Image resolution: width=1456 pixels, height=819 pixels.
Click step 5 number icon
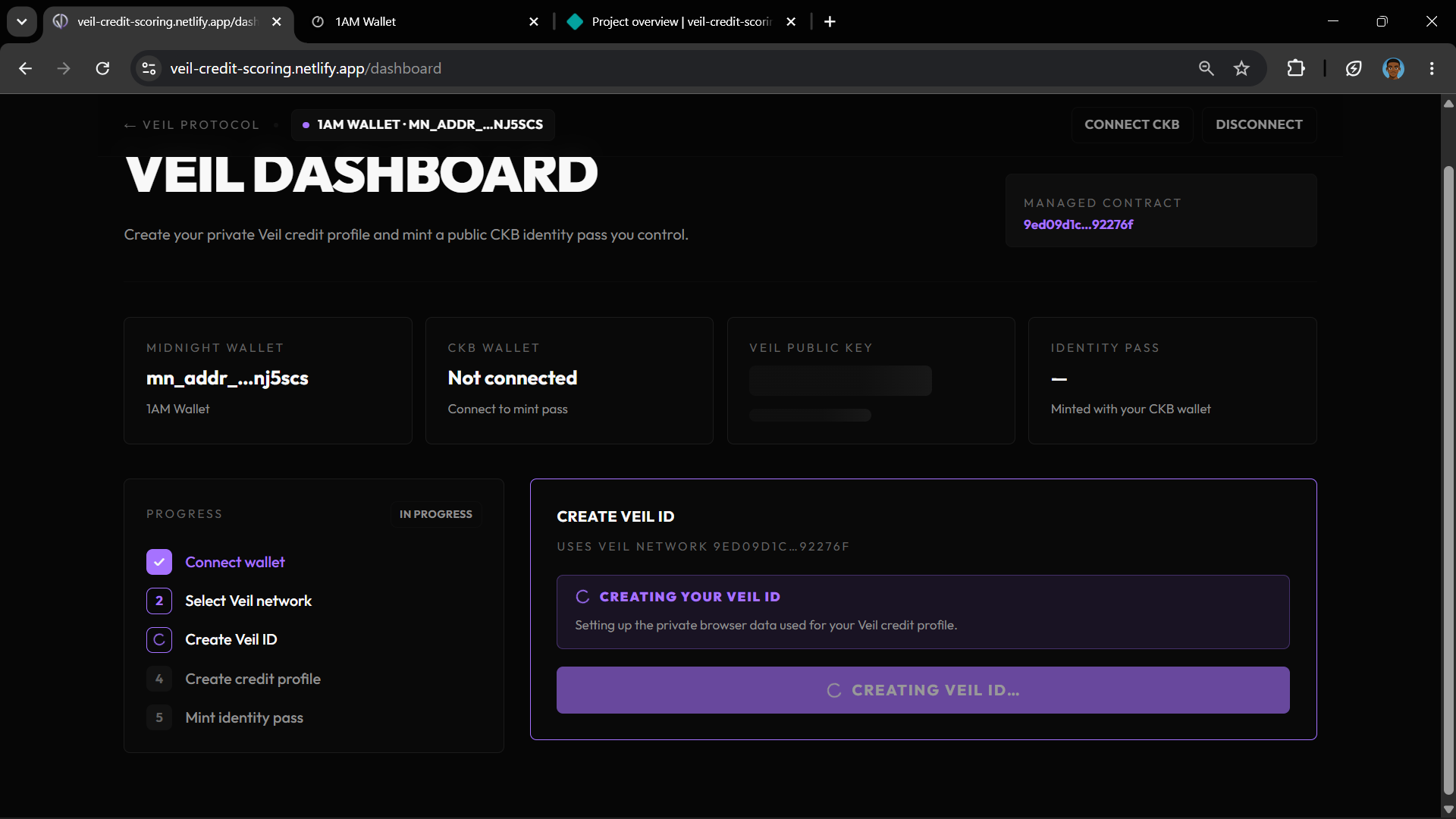point(159,717)
